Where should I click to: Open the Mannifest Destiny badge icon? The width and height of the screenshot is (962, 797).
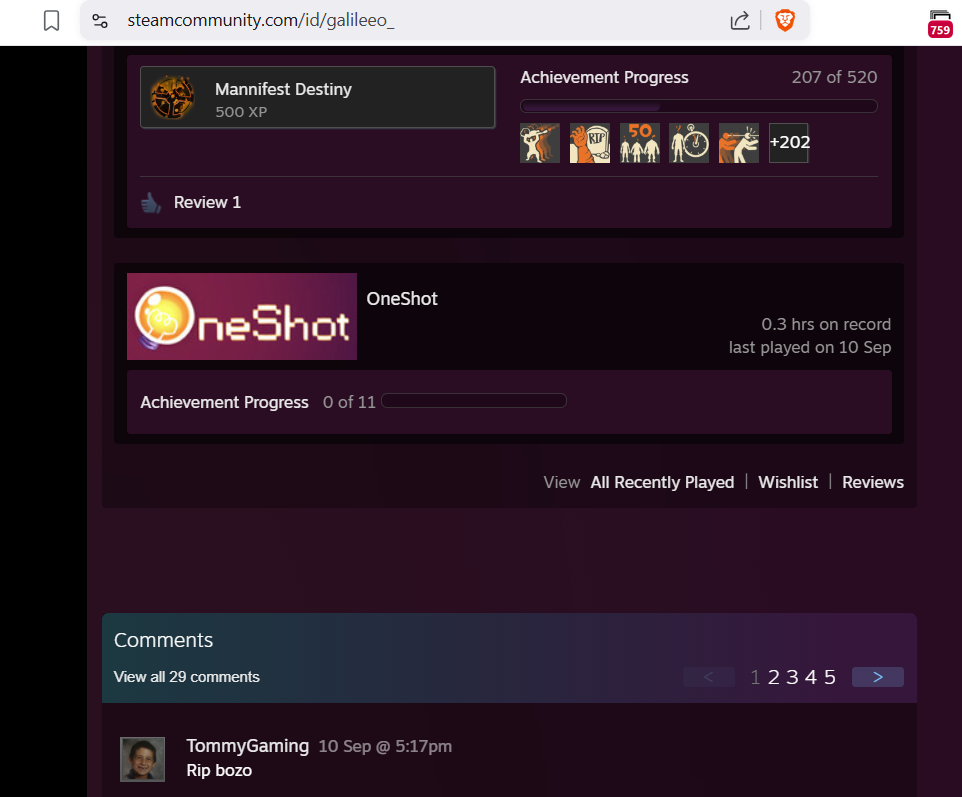[172, 98]
